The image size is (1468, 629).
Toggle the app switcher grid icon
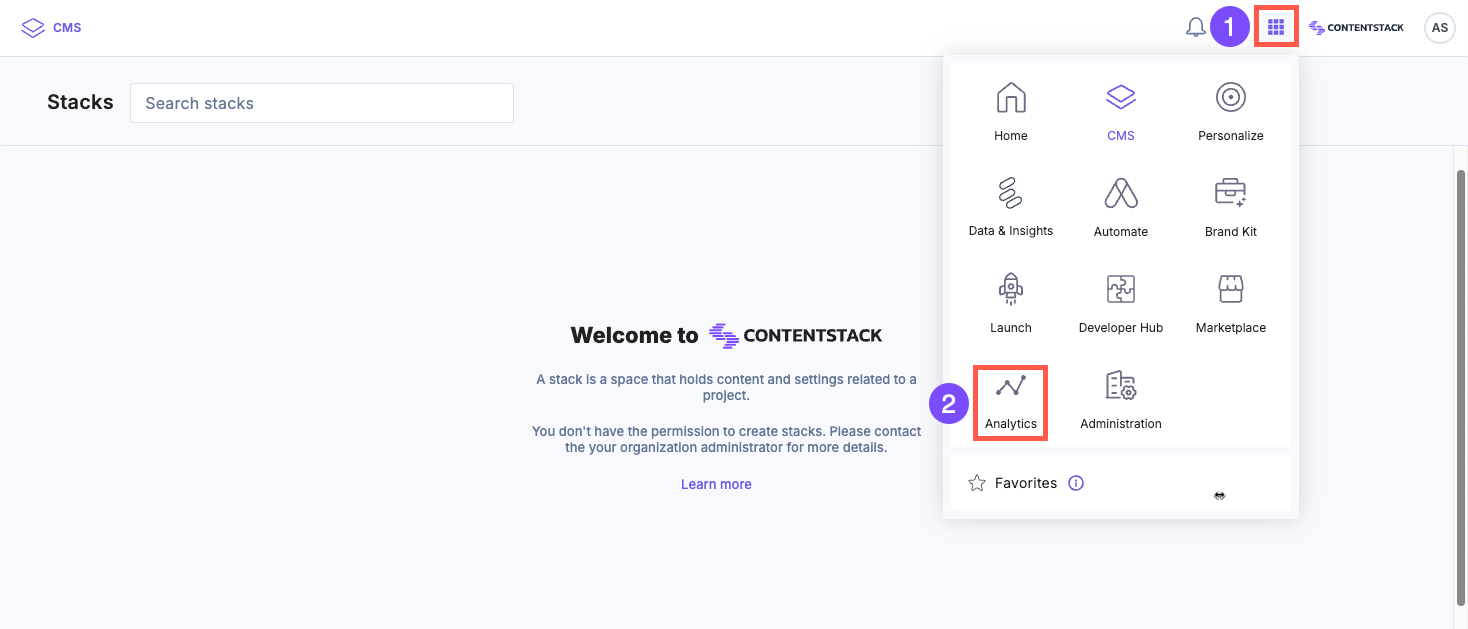1276,27
